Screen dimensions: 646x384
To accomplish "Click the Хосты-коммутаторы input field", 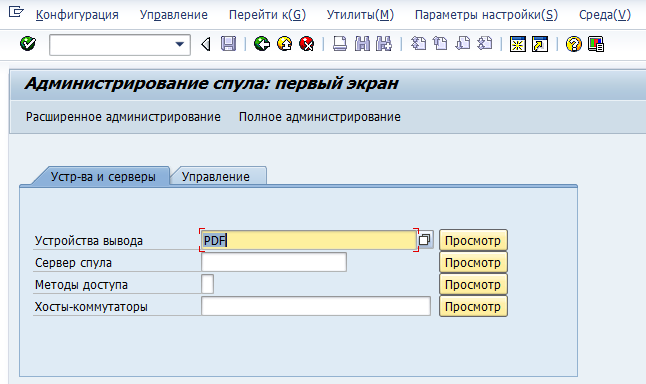I will point(316,306).
